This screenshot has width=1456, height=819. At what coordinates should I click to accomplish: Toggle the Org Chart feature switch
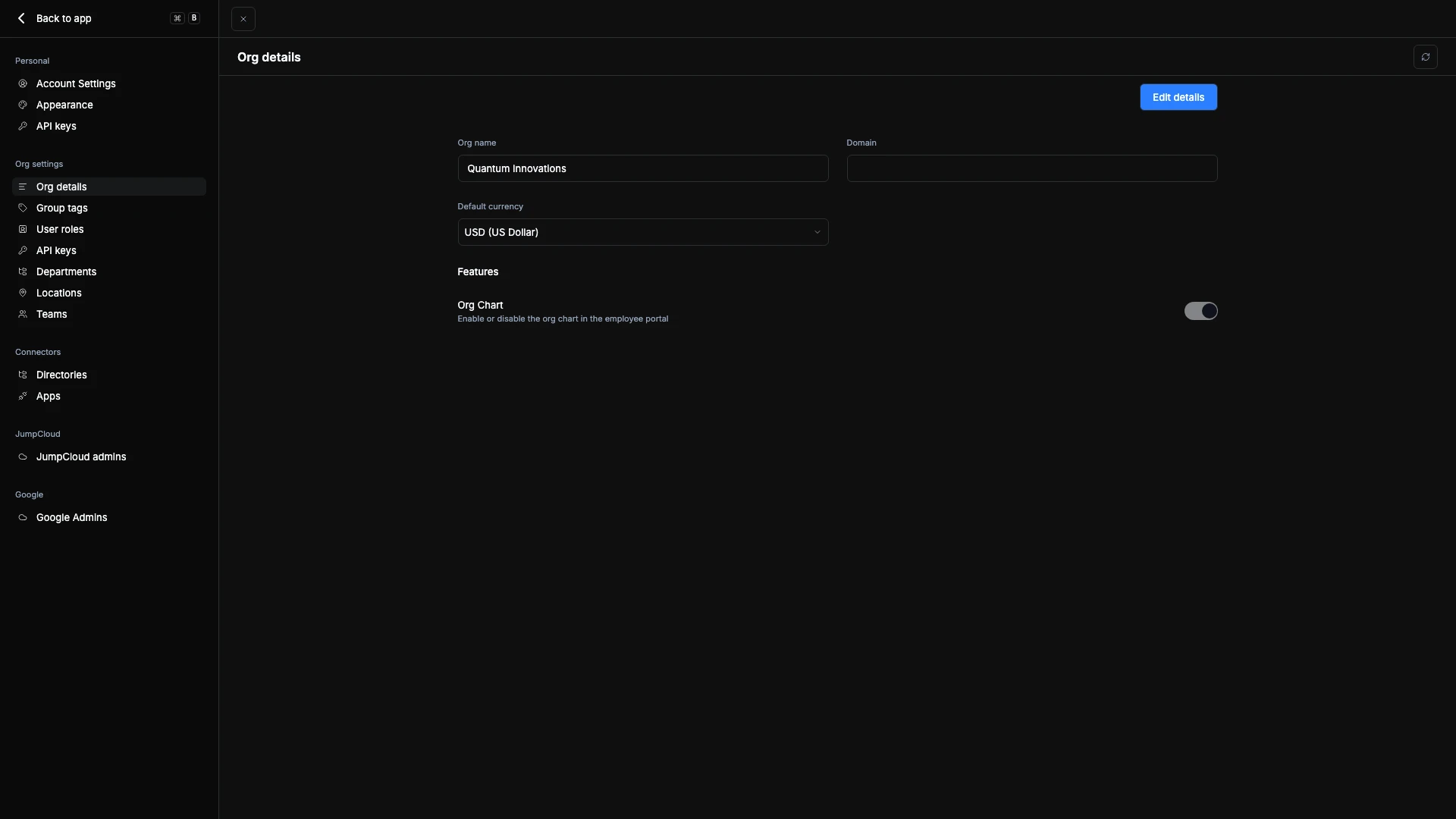click(x=1200, y=311)
